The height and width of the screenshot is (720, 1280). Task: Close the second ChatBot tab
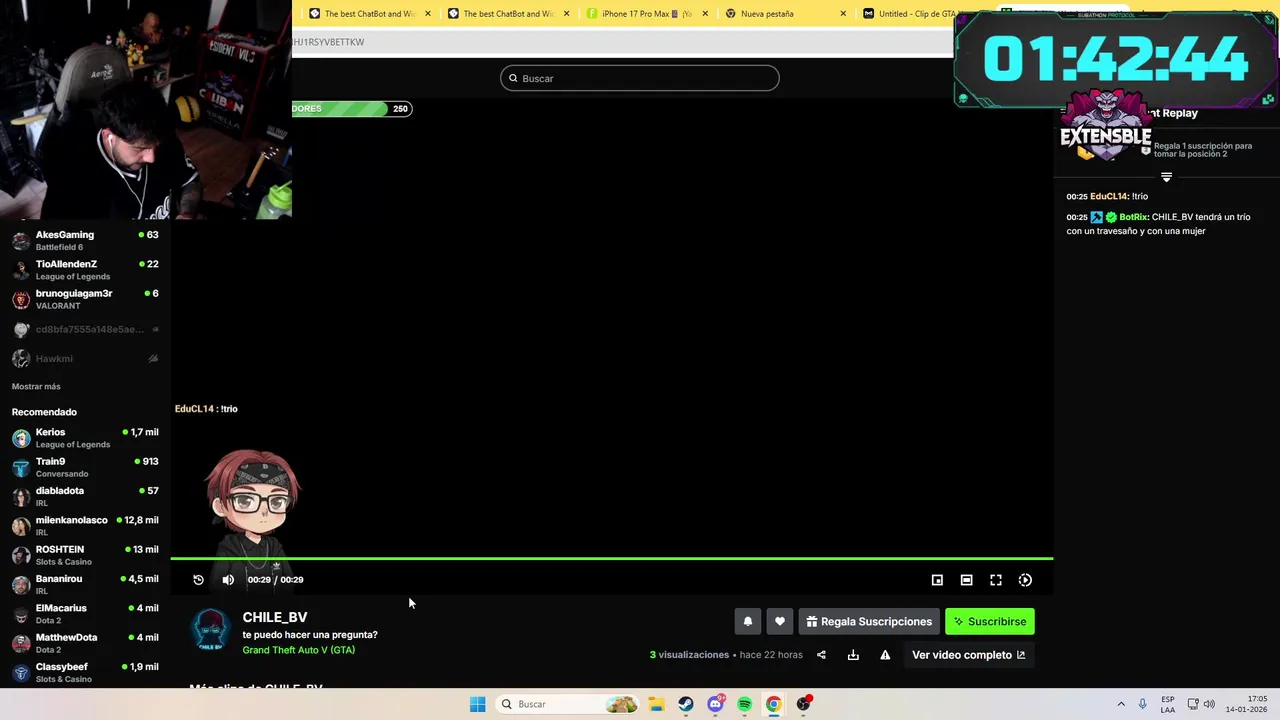coord(567,14)
